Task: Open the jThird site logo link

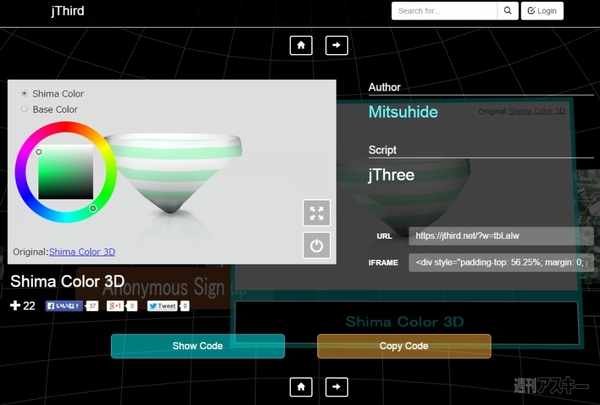Action: click(x=68, y=11)
